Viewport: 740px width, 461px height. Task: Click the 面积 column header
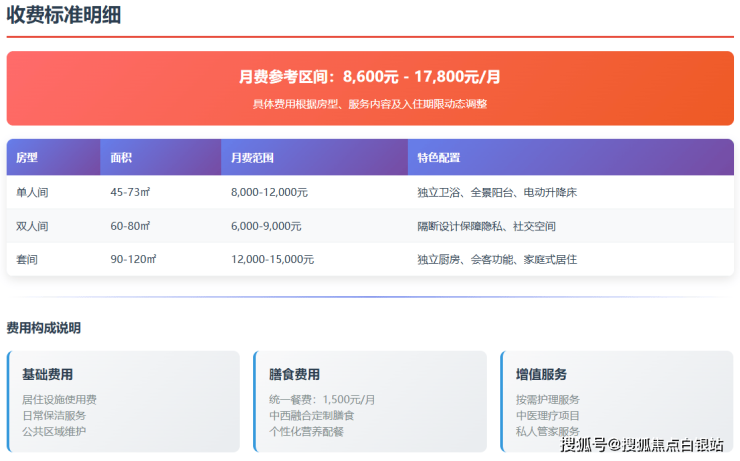pos(121,158)
